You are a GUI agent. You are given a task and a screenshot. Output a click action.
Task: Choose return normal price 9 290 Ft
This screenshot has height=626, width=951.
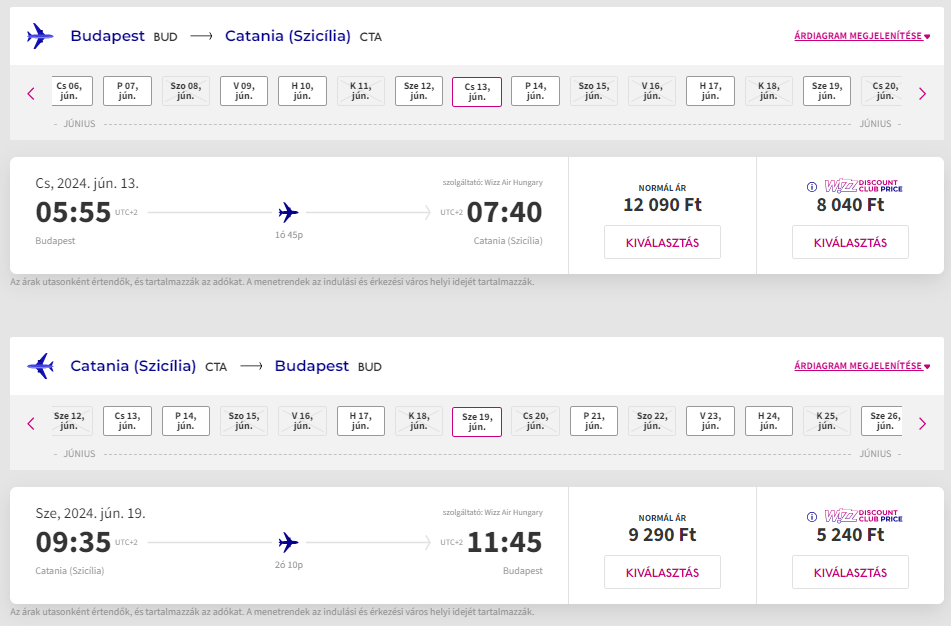[x=661, y=572]
